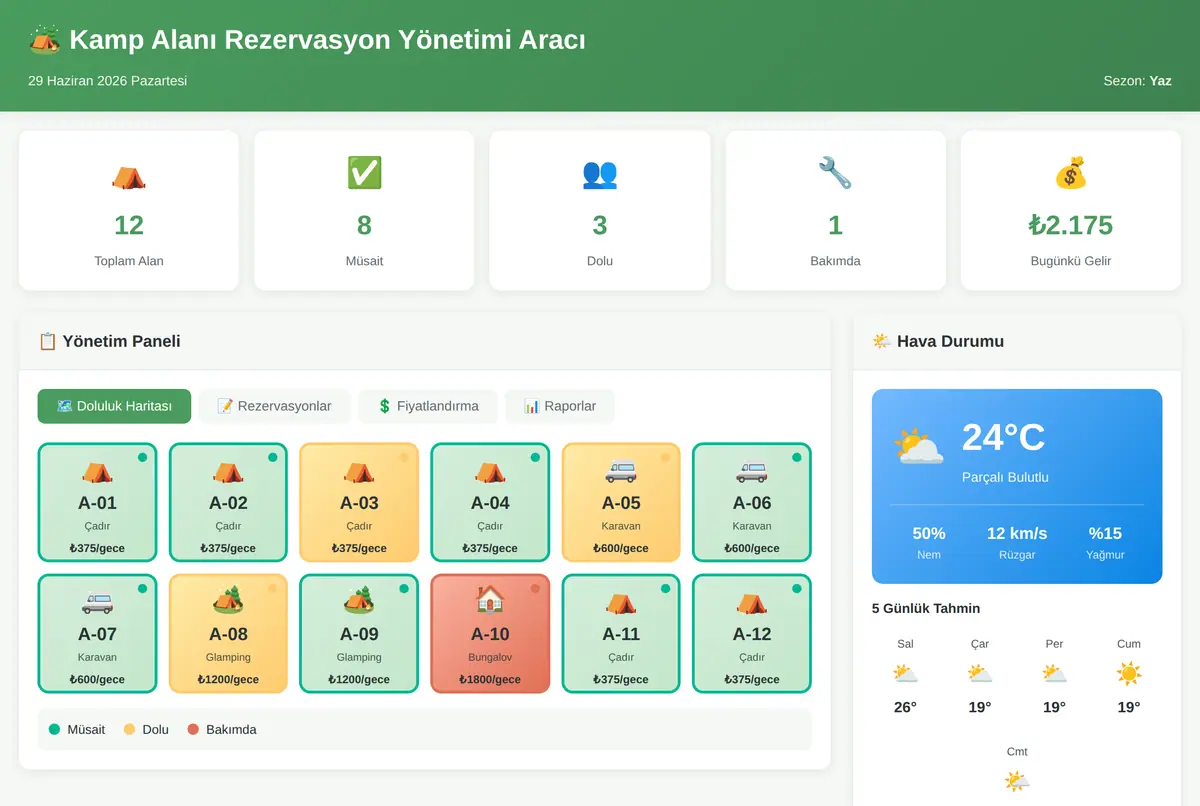The image size is (1200, 806).
Task: Open the Doluluk Haritası tab
Action: (114, 406)
